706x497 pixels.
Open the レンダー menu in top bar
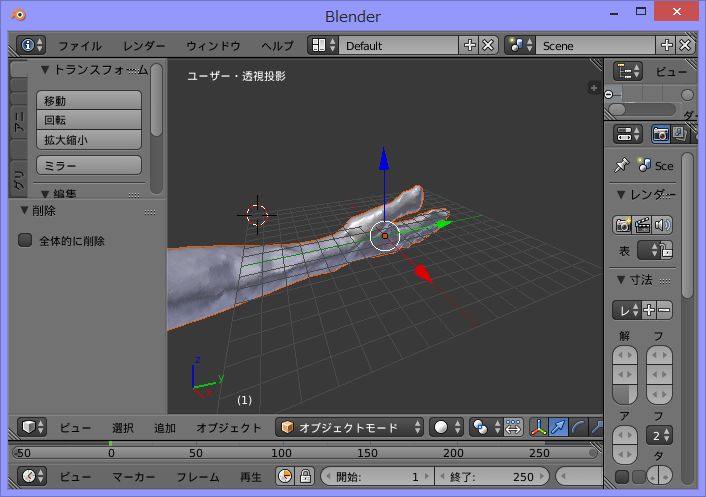145,46
